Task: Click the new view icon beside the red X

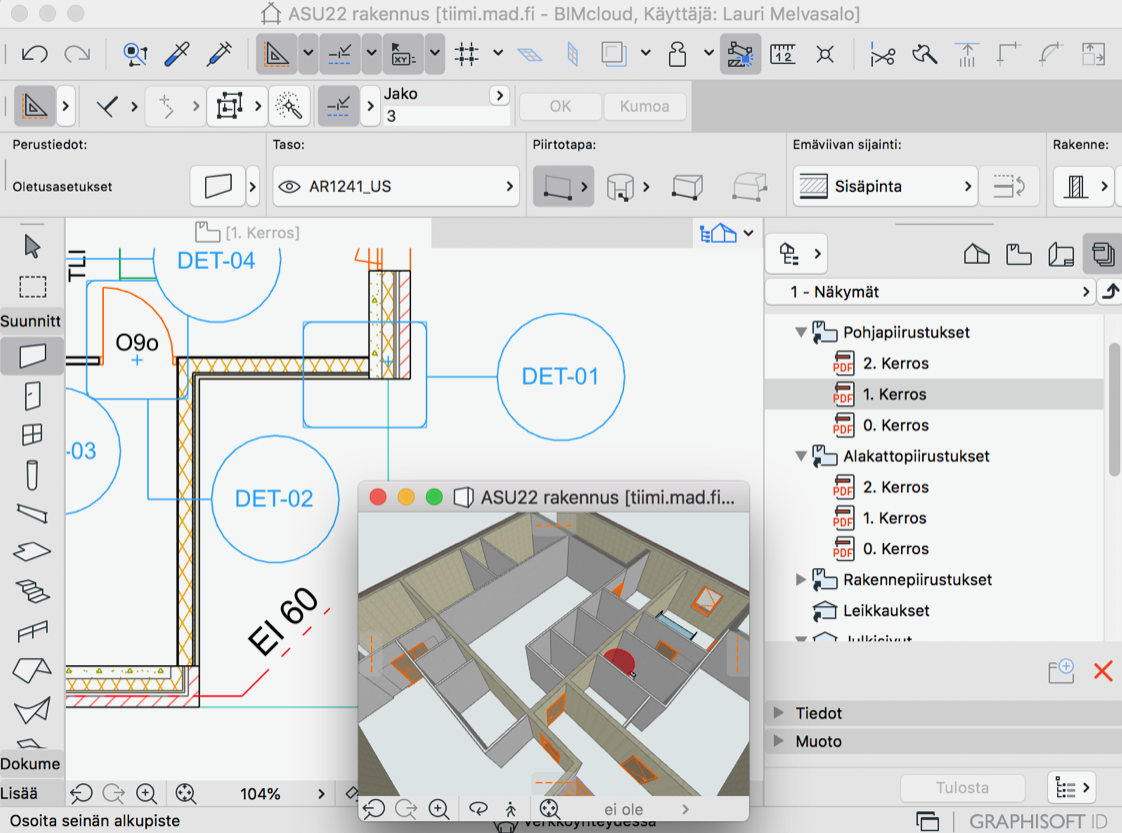Action: pyautogui.click(x=1061, y=671)
